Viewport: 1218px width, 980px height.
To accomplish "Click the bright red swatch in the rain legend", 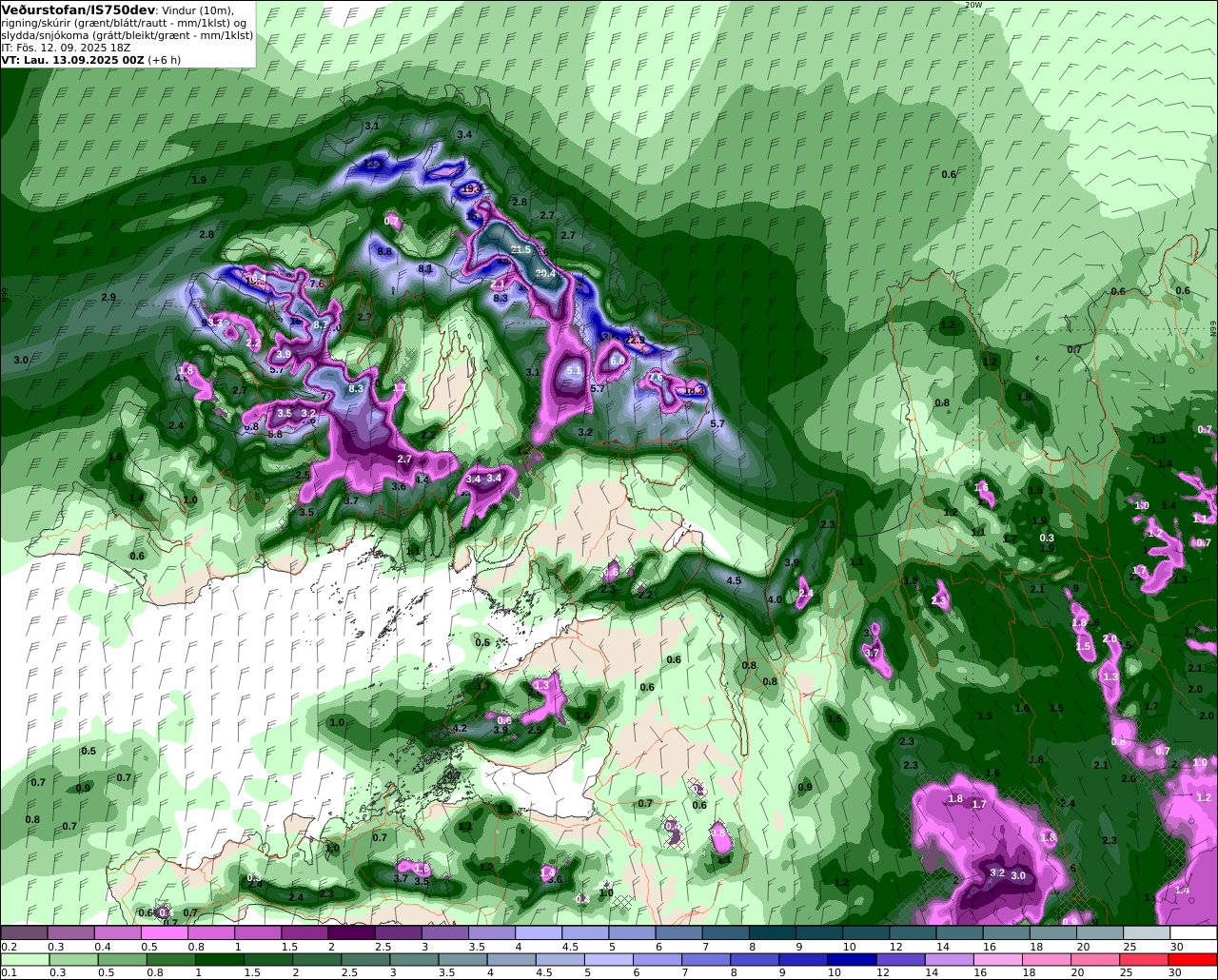I will 1192,959.
